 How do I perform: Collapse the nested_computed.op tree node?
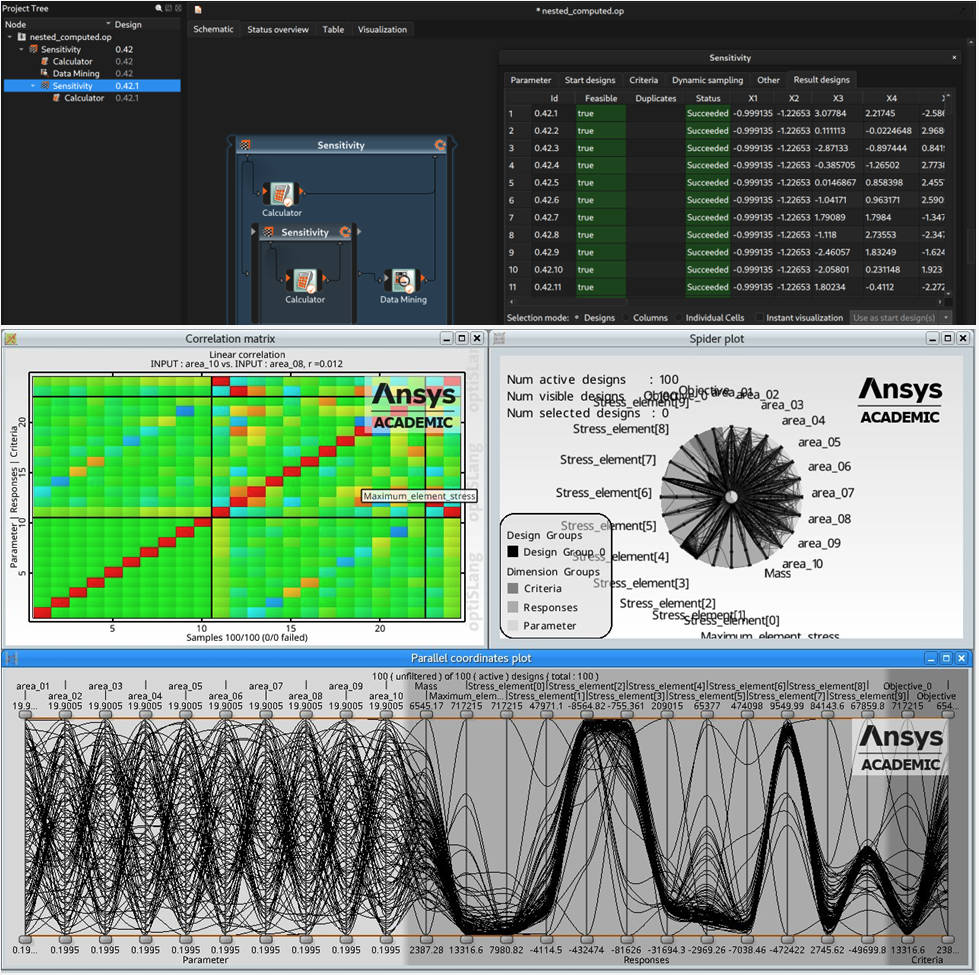[x=9, y=37]
